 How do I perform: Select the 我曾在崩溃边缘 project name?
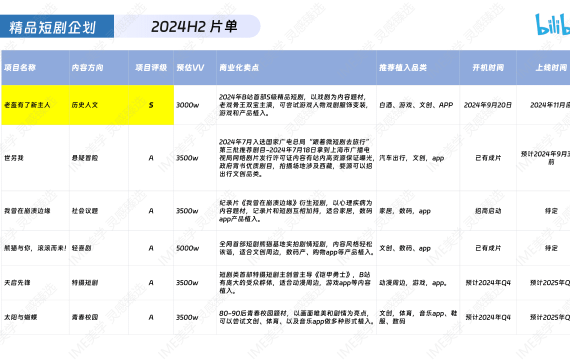pos(27,211)
